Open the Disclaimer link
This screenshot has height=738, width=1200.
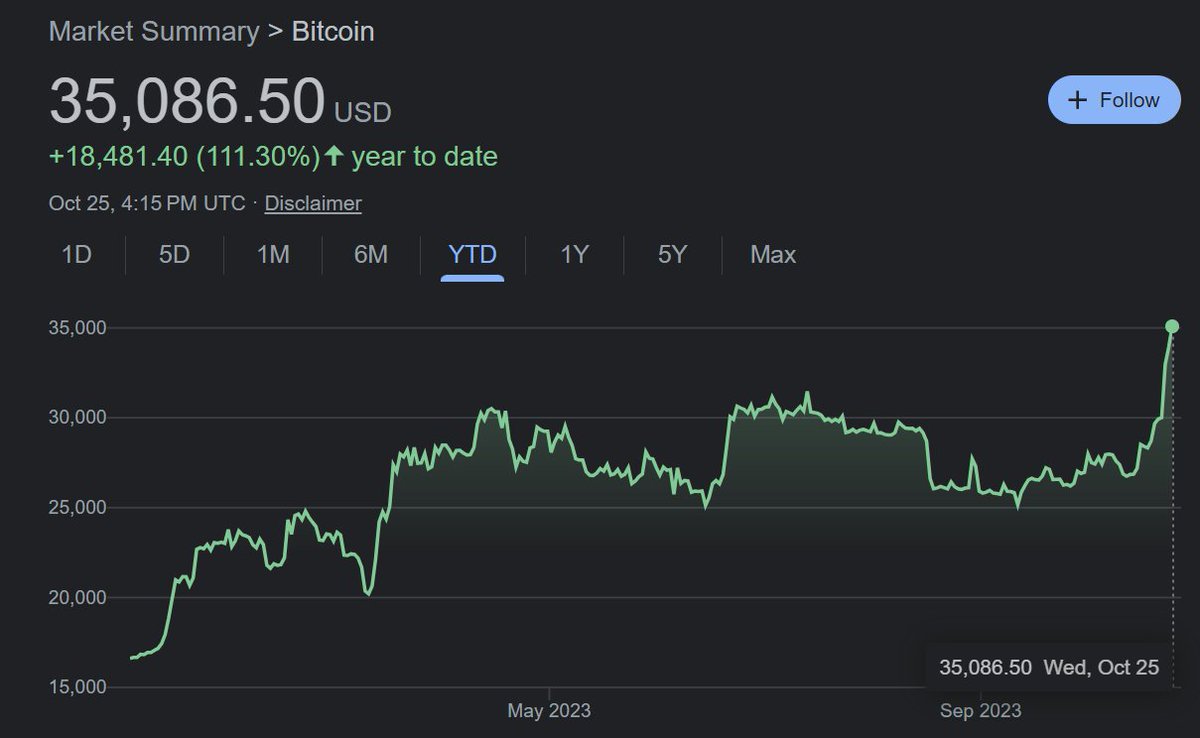point(313,203)
